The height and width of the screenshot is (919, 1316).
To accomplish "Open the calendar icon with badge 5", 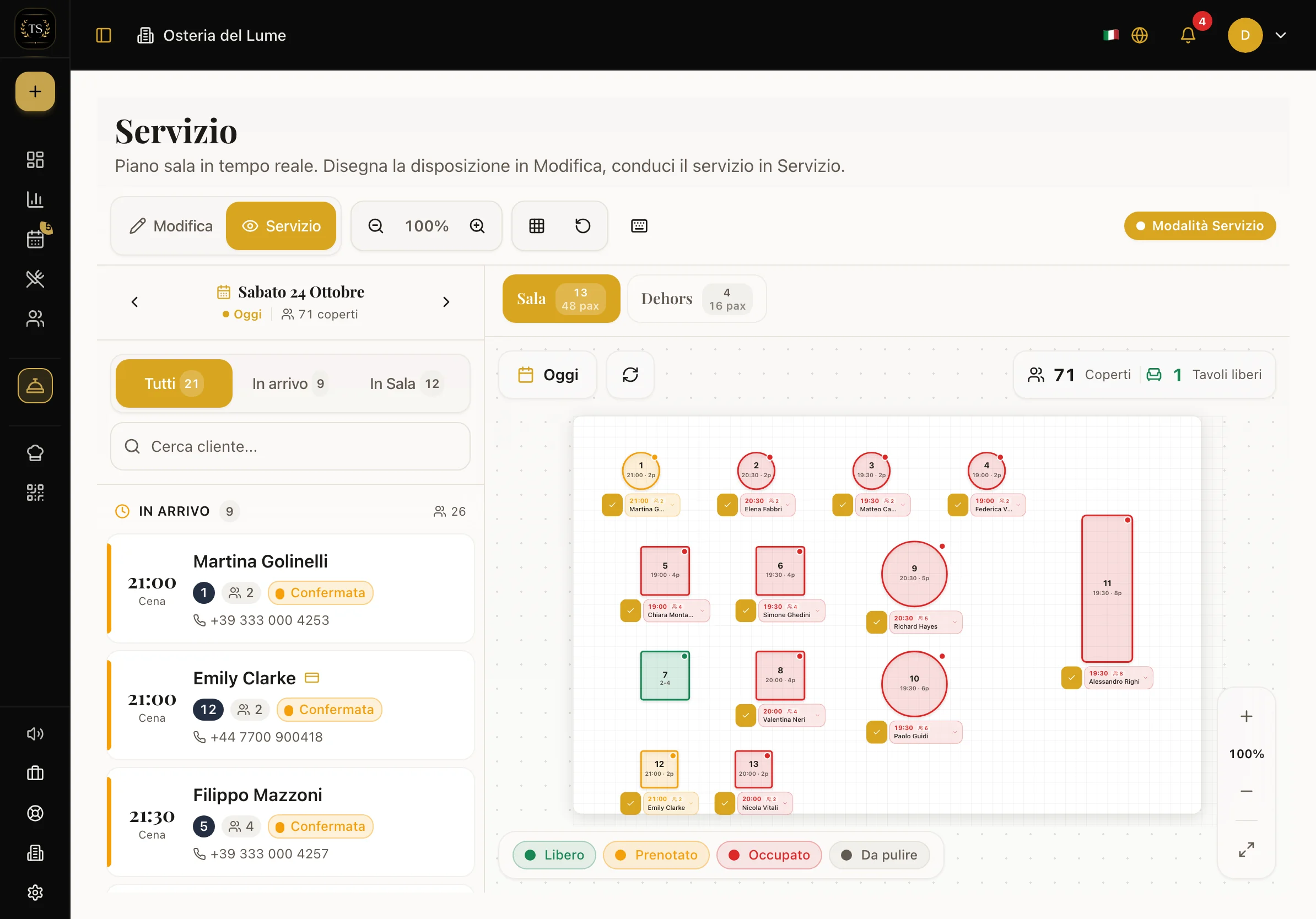I will [x=35, y=239].
